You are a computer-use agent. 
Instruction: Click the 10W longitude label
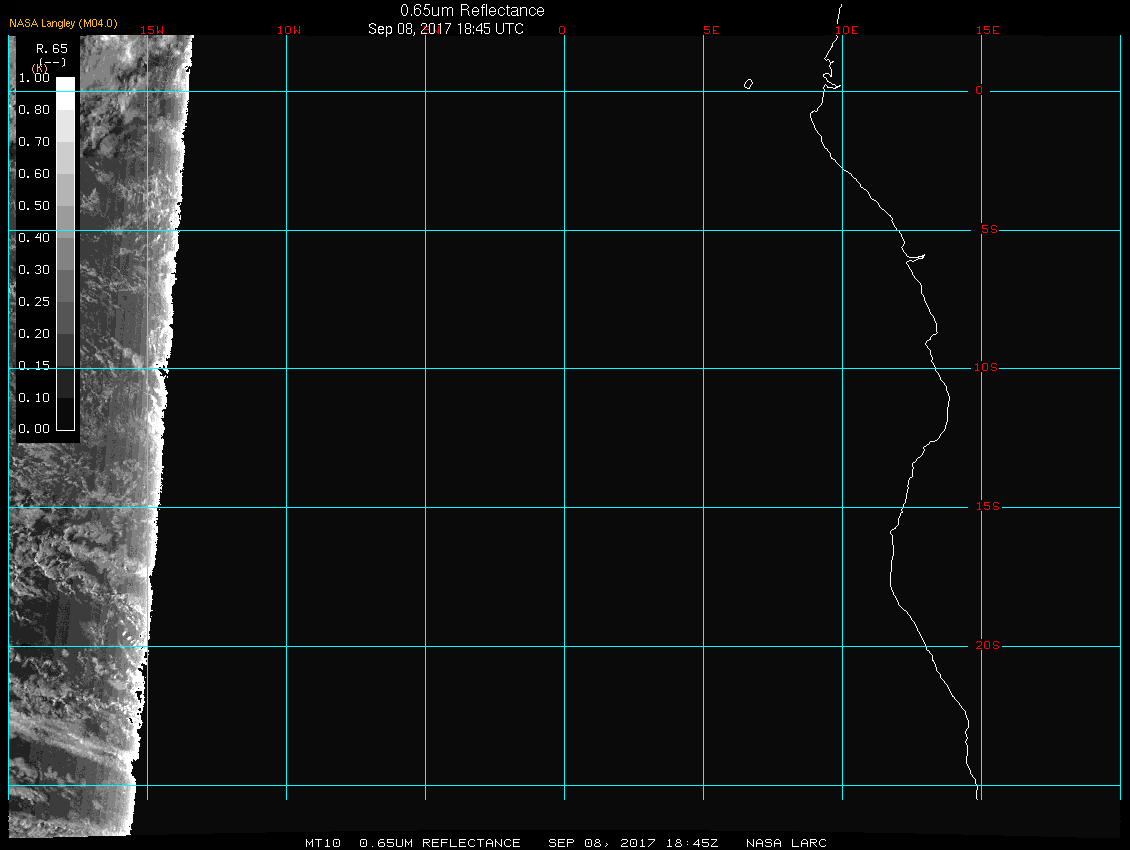pyautogui.click(x=288, y=30)
